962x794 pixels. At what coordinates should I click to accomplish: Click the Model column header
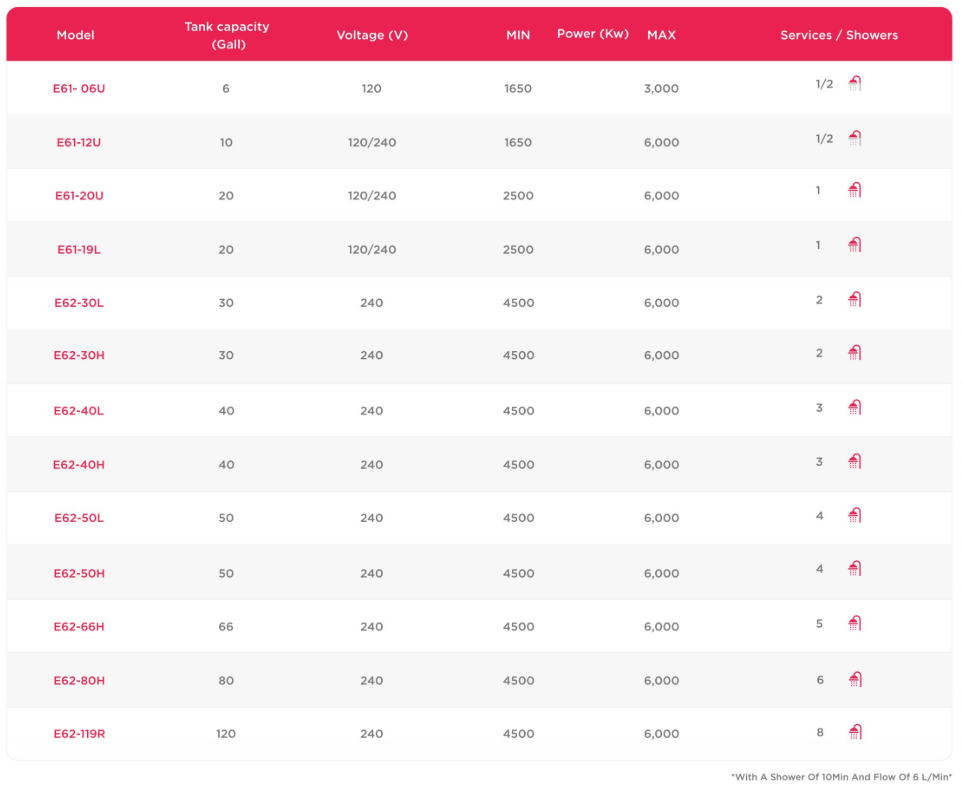click(75, 35)
